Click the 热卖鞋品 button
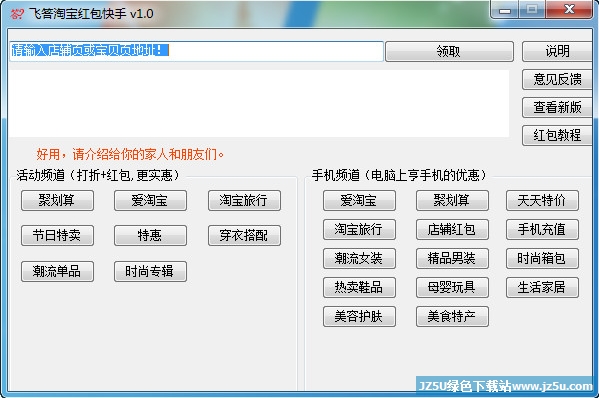The width and height of the screenshot is (599, 398). (359, 288)
